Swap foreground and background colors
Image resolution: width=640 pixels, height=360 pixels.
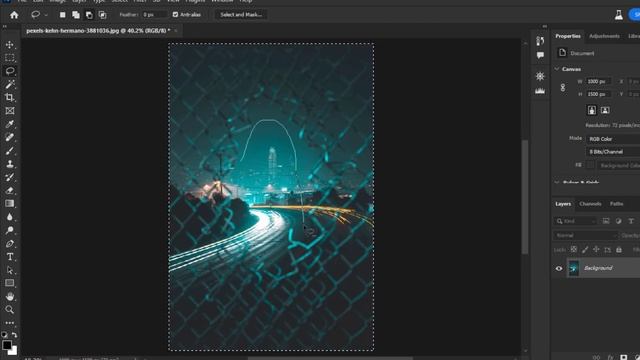coord(14,335)
